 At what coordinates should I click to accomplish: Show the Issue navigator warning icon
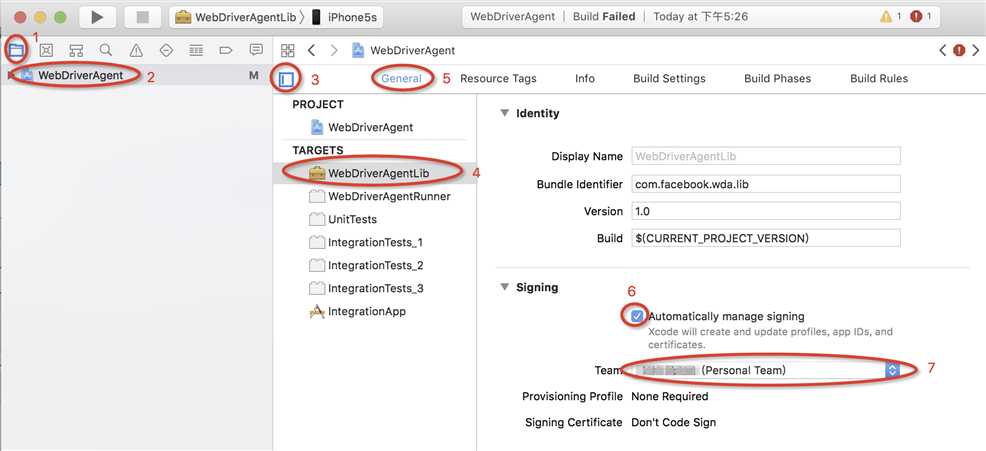[136, 50]
